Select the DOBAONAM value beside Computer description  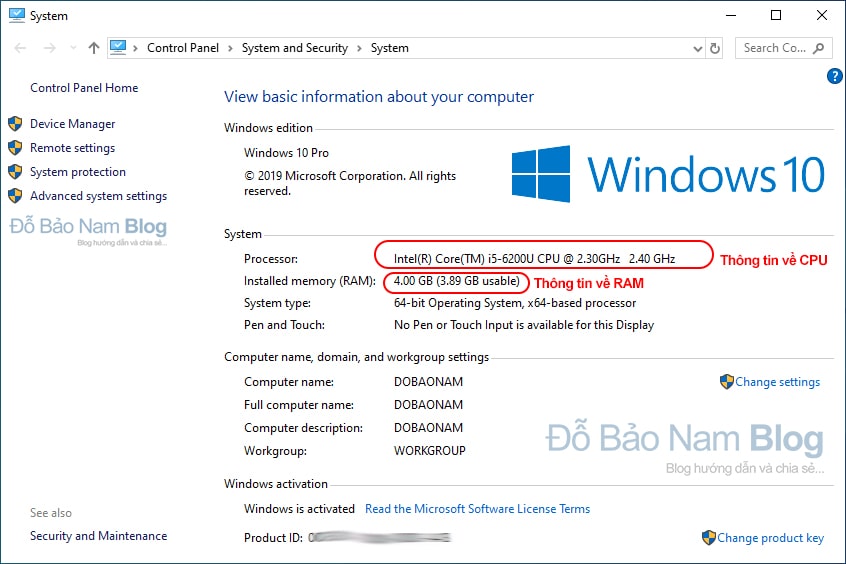pos(428,428)
